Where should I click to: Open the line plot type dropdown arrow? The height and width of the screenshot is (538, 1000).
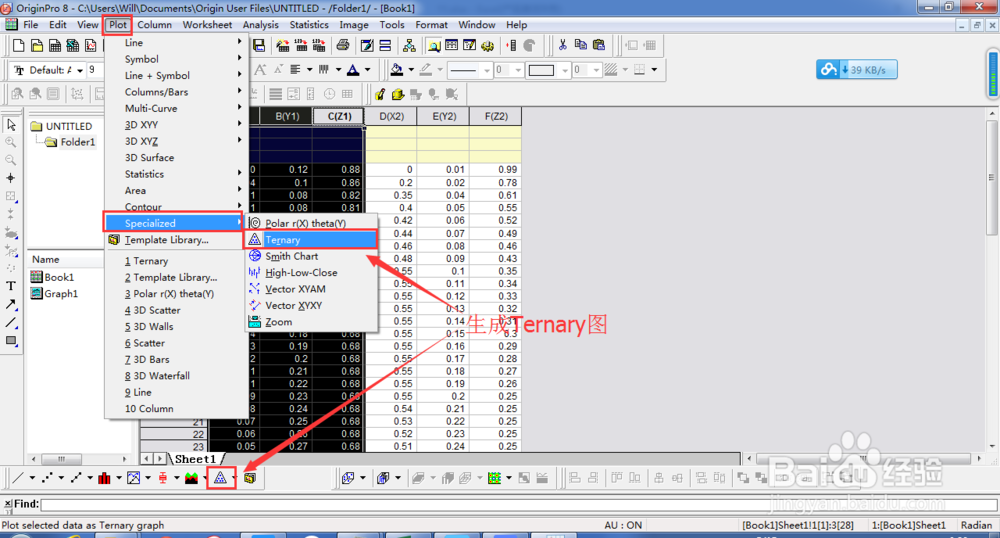[x=32, y=477]
